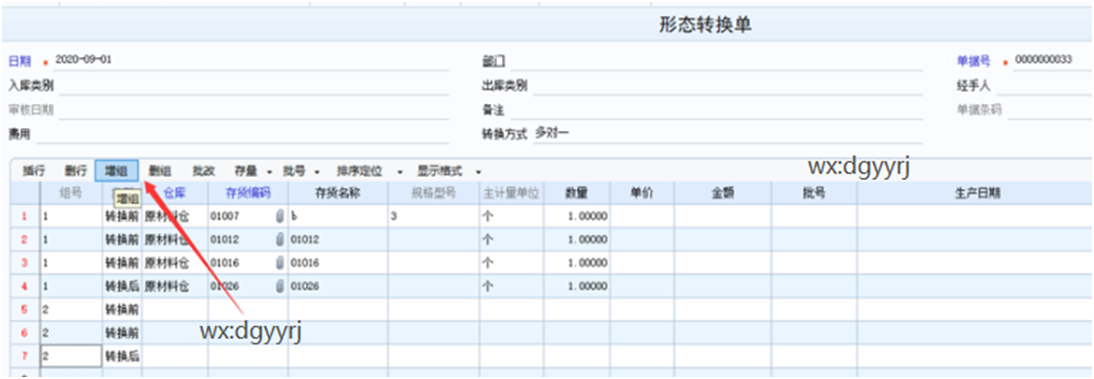This screenshot has height=379, width=1094.
Task: Click the 转换后 cell in row 4
Action: (122, 286)
